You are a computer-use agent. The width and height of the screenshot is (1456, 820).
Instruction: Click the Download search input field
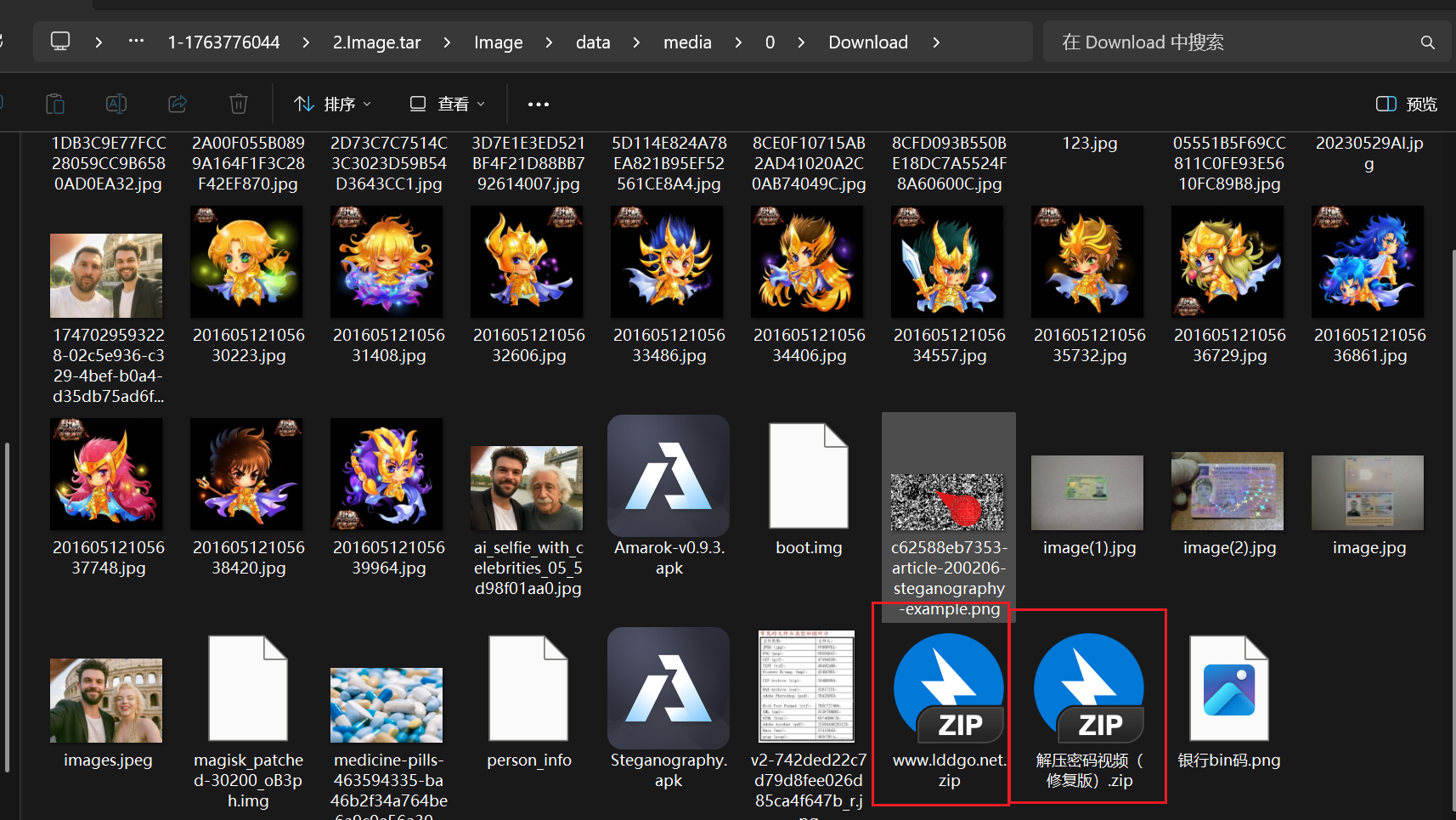click(1232, 42)
